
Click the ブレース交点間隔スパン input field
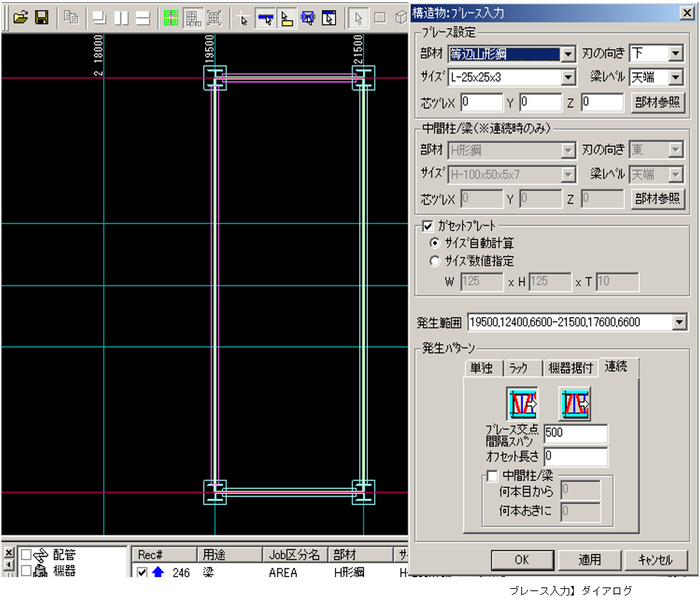(575, 434)
